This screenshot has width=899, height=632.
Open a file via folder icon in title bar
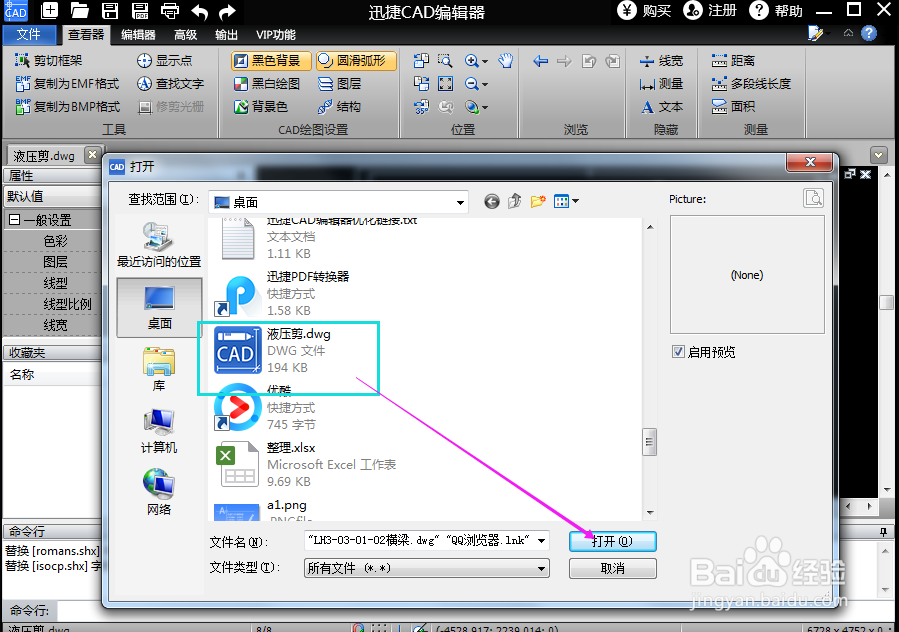point(80,10)
